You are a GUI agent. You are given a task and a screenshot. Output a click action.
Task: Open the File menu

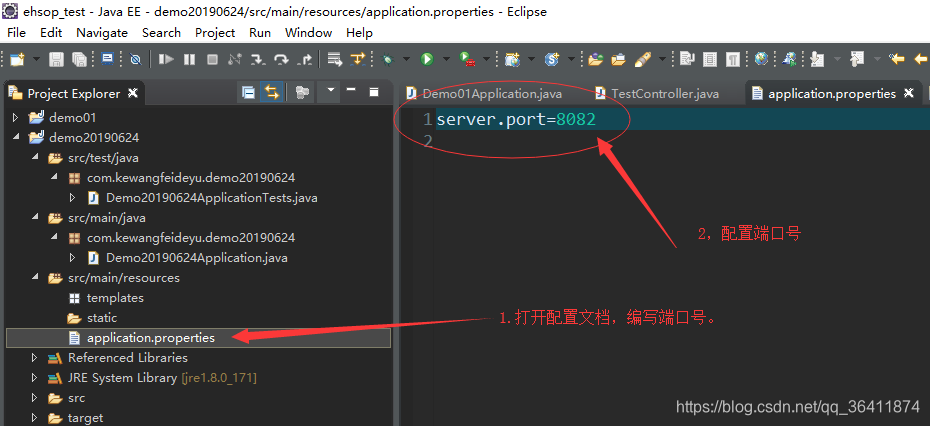17,33
